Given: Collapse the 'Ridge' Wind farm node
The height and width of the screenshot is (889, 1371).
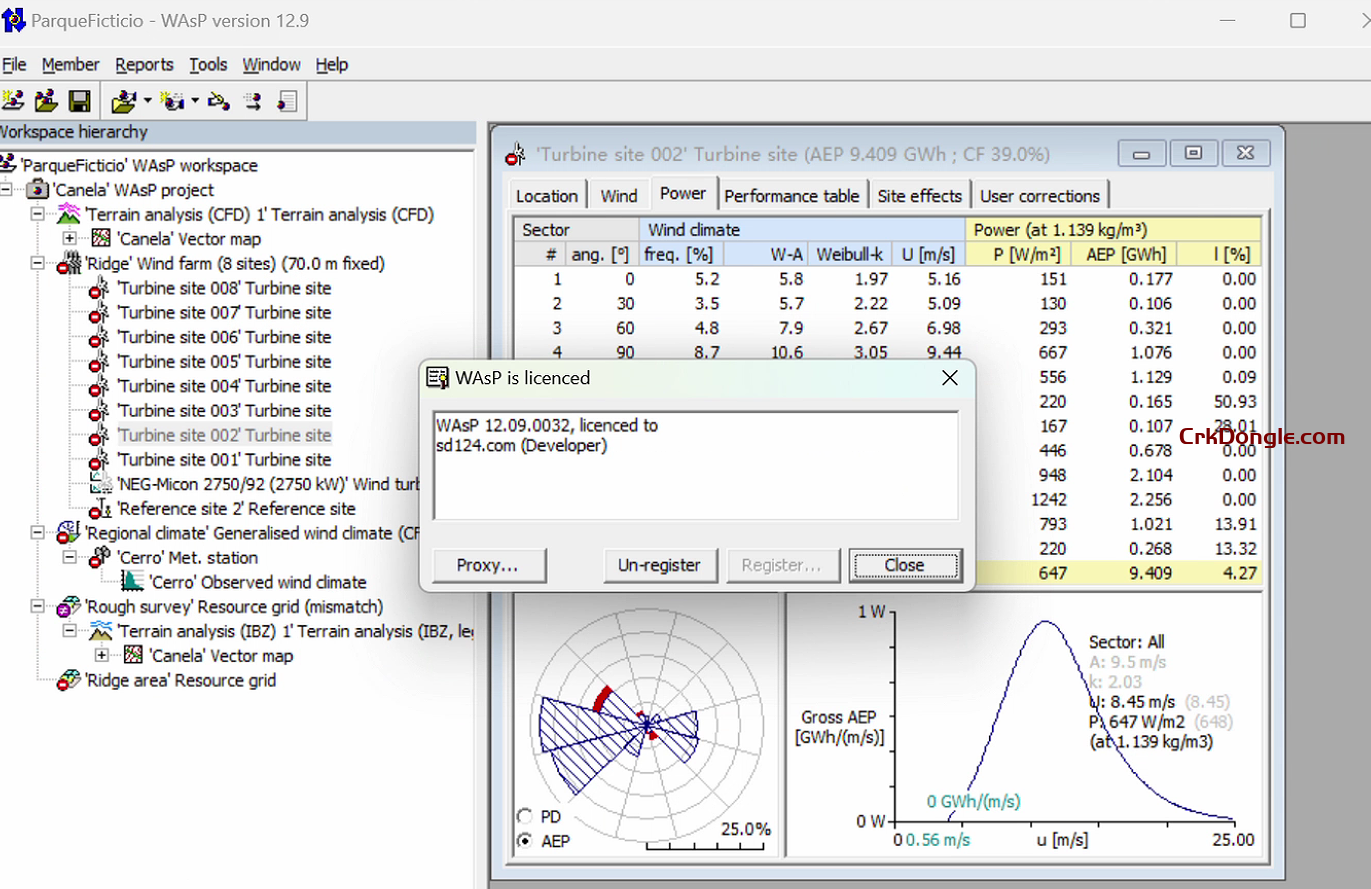Looking at the screenshot, I should [37, 264].
